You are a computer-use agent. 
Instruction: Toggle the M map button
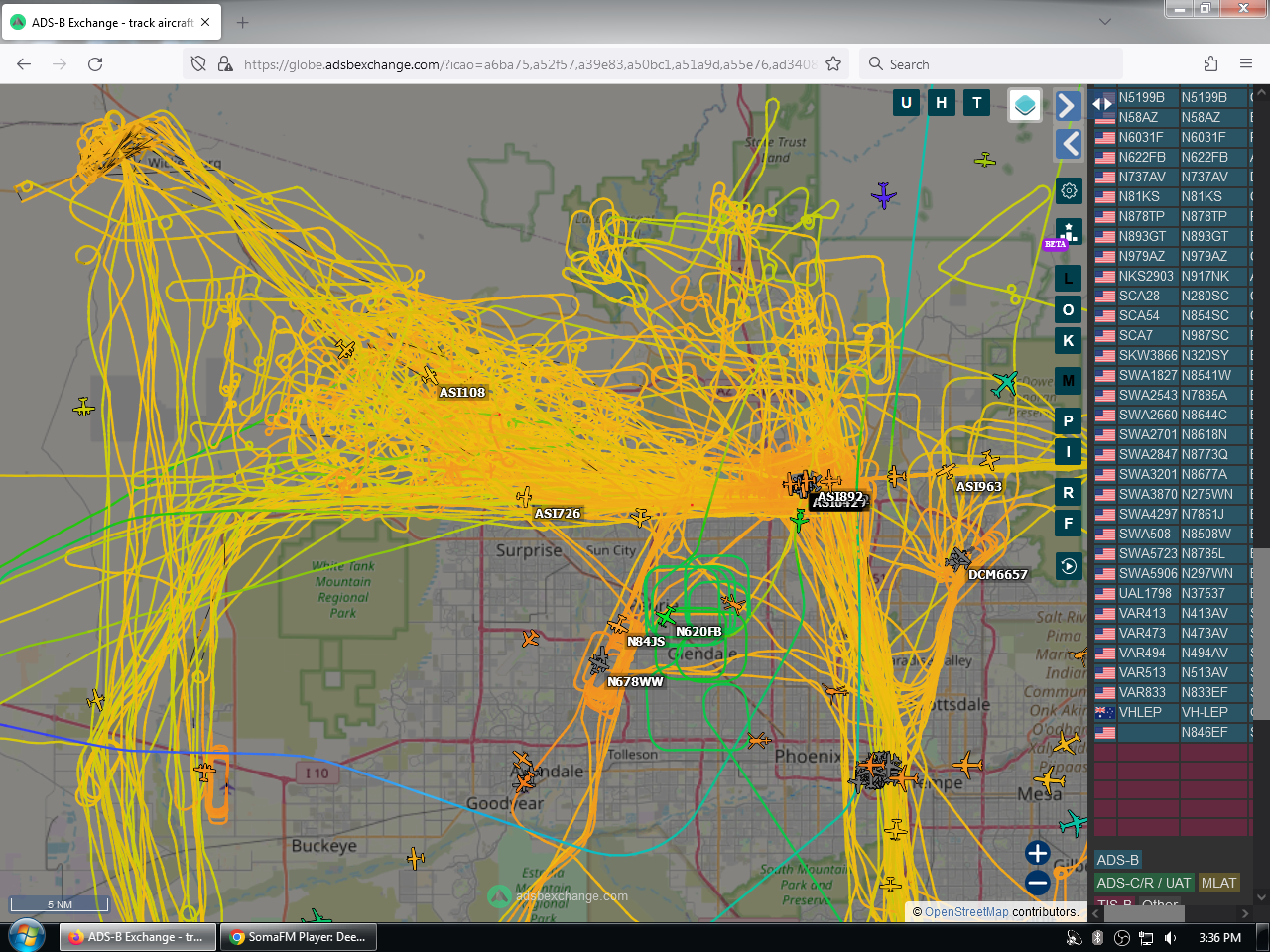click(x=1068, y=380)
